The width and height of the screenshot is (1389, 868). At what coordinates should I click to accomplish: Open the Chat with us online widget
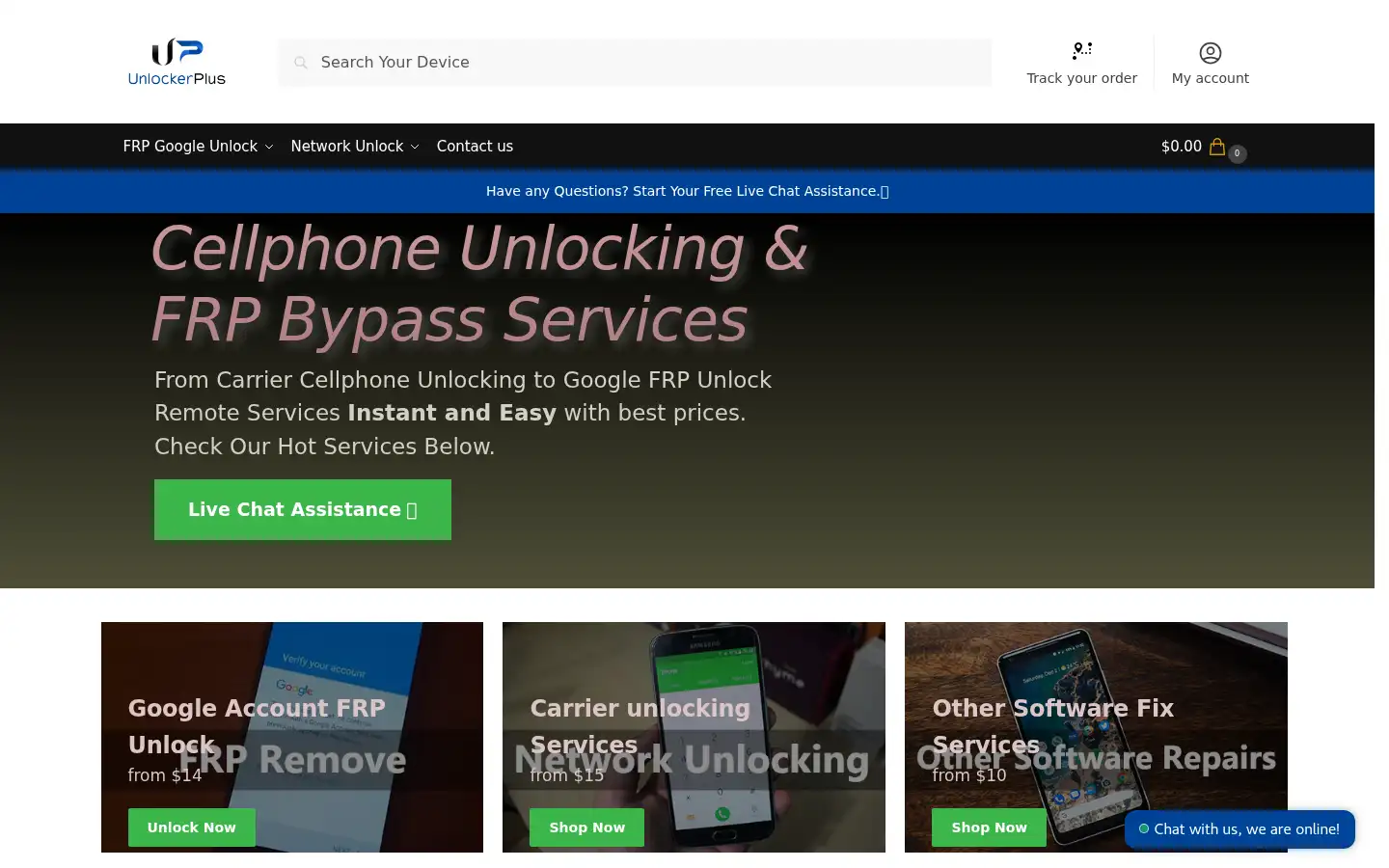1239,829
